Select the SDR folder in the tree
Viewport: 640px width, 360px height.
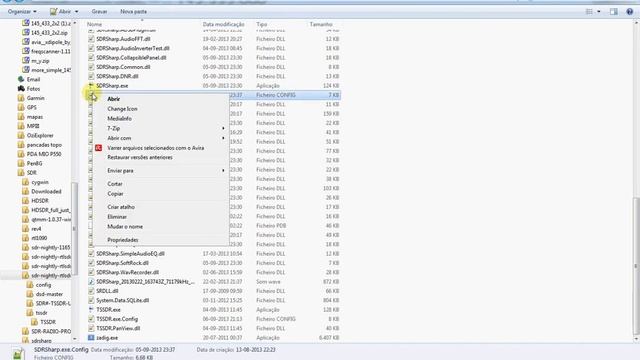coord(32,173)
